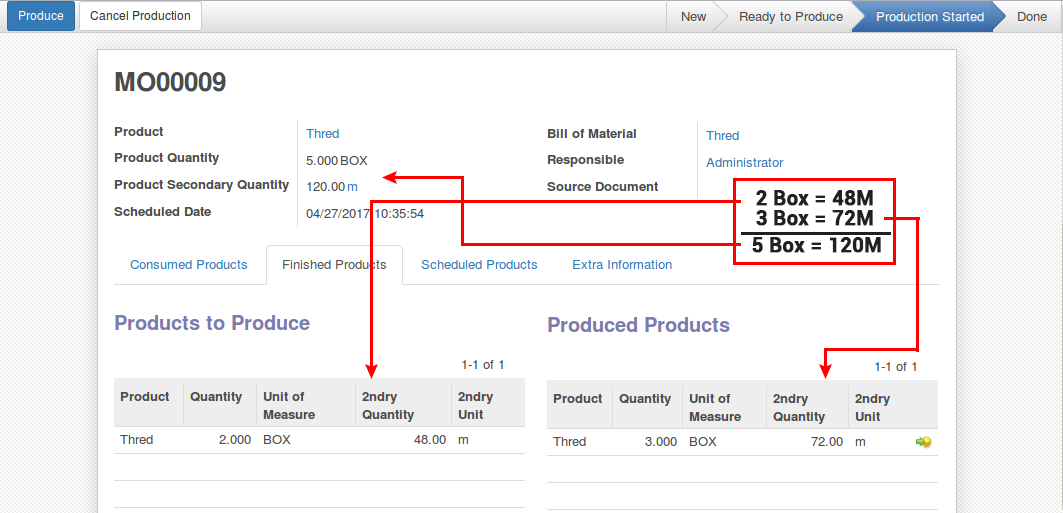
Task: Click the Ready to Produce status step
Action: coord(790,17)
